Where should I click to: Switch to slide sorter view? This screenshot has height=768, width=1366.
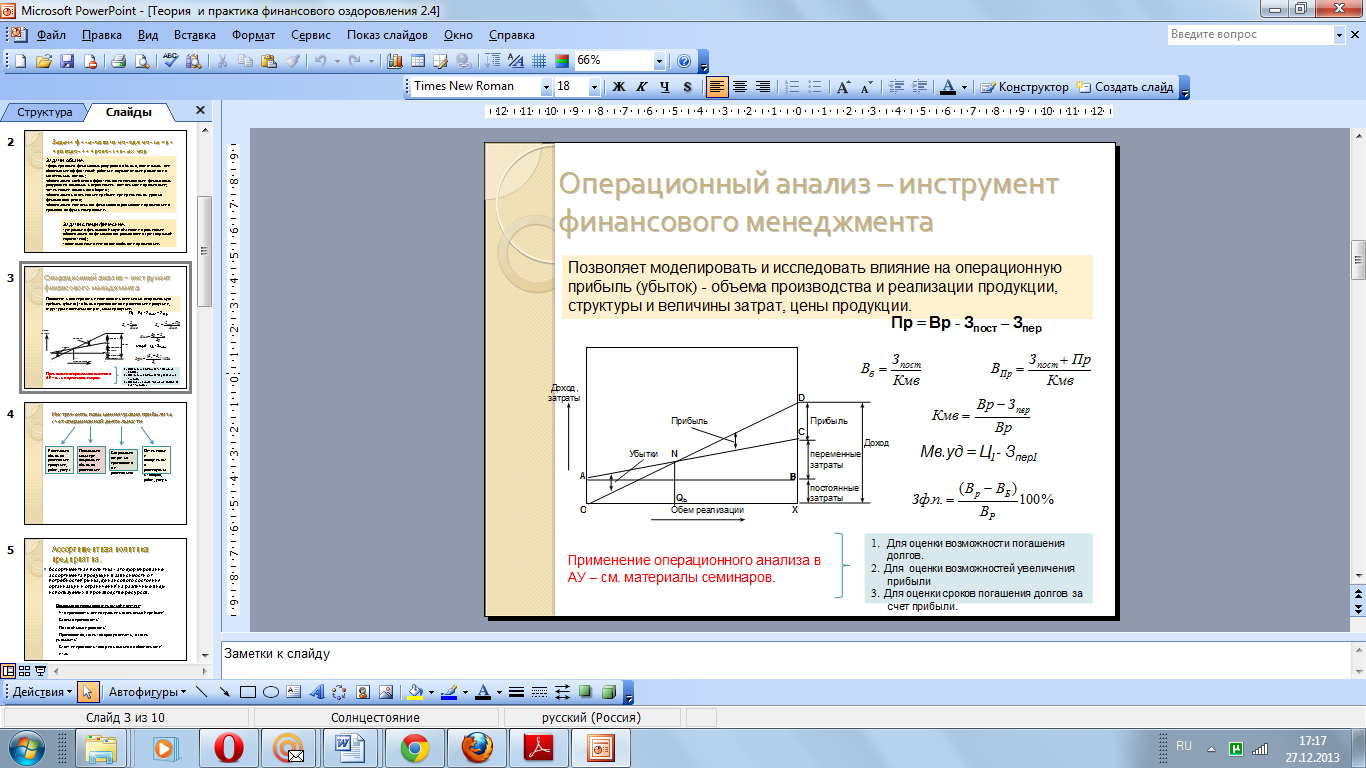[x=24, y=671]
